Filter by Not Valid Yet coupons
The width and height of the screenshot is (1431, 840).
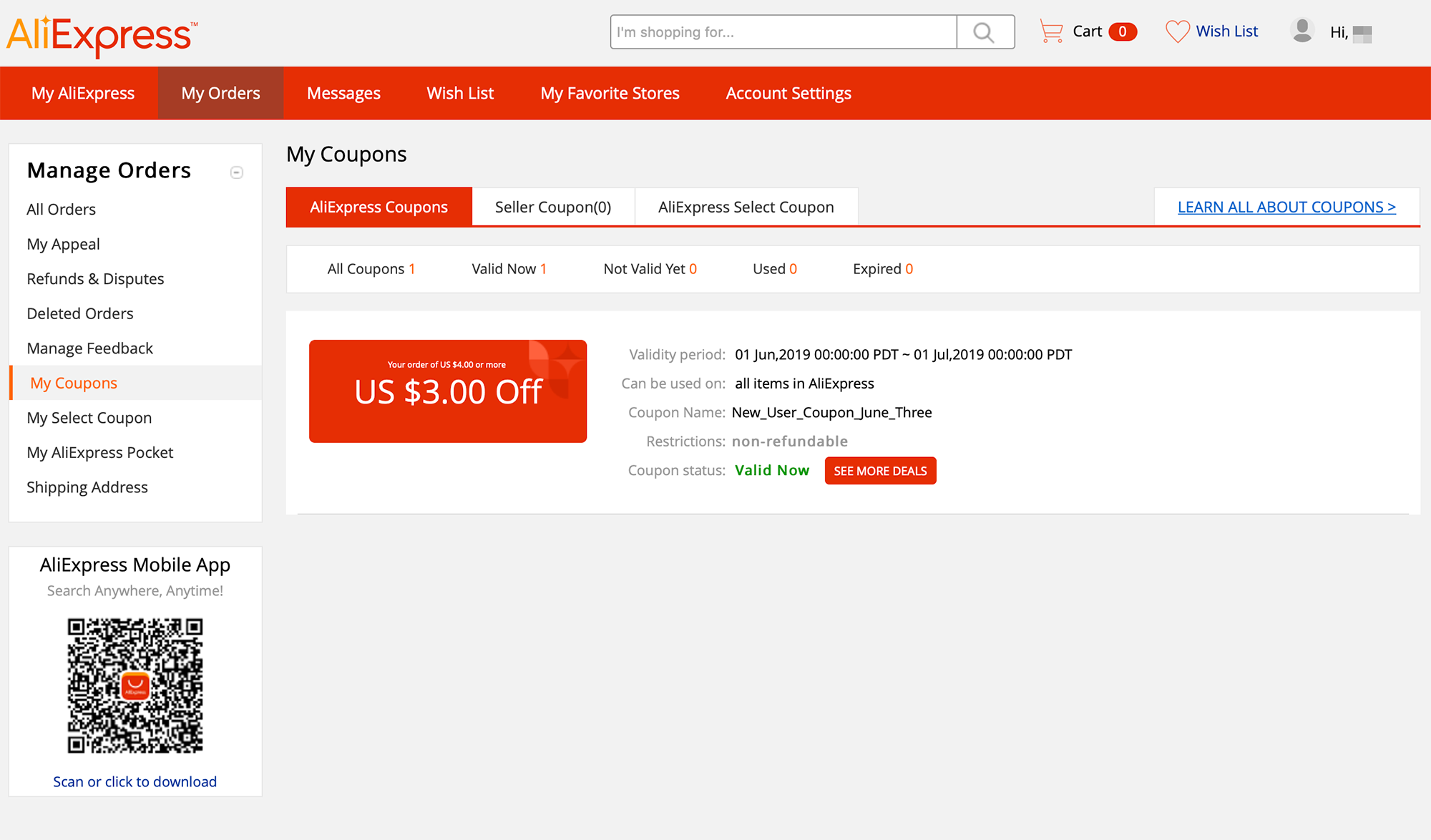click(x=650, y=269)
